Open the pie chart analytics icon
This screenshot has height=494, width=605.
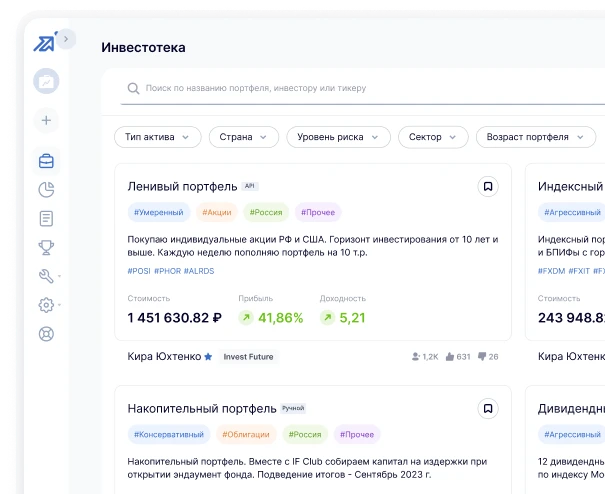click(46, 189)
